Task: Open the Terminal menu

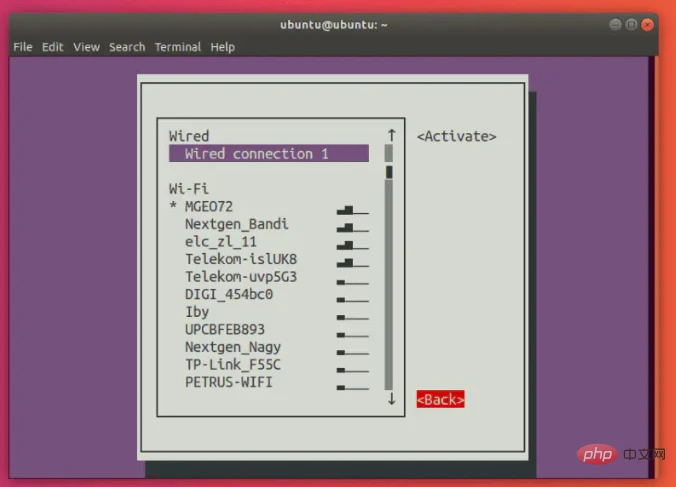Action: click(179, 47)
